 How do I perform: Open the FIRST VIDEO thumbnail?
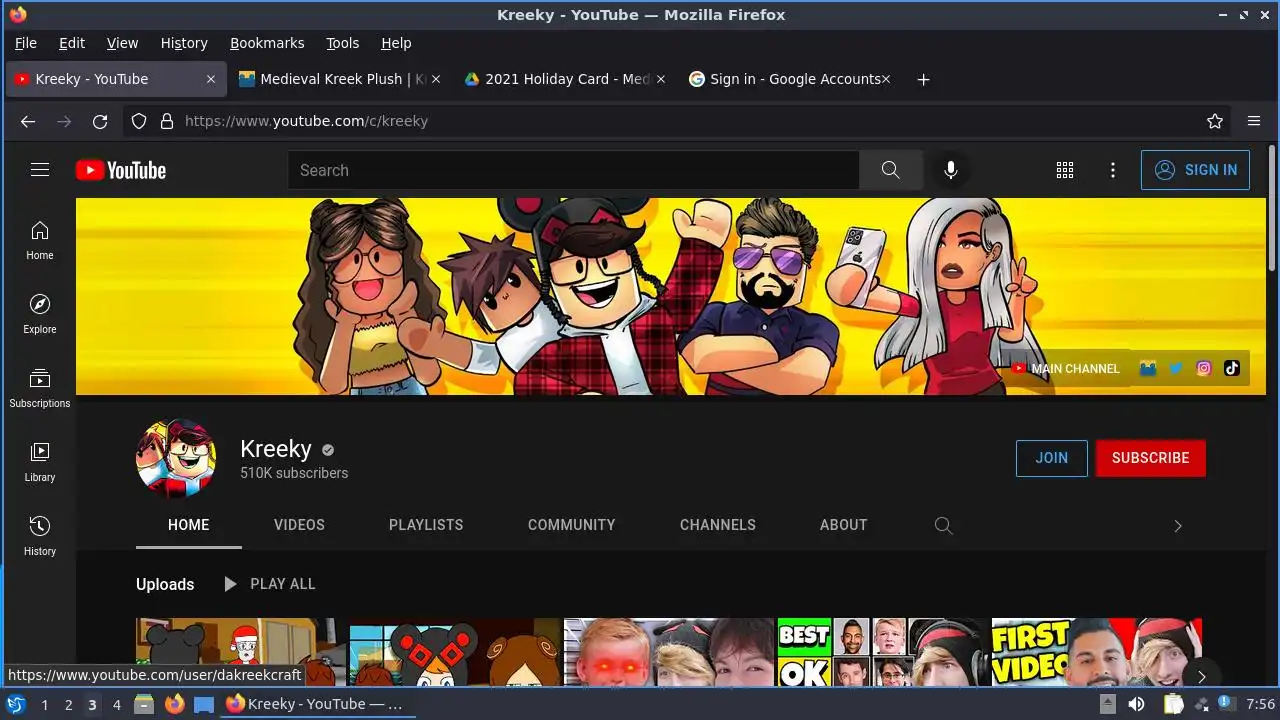coord(1097,652)
